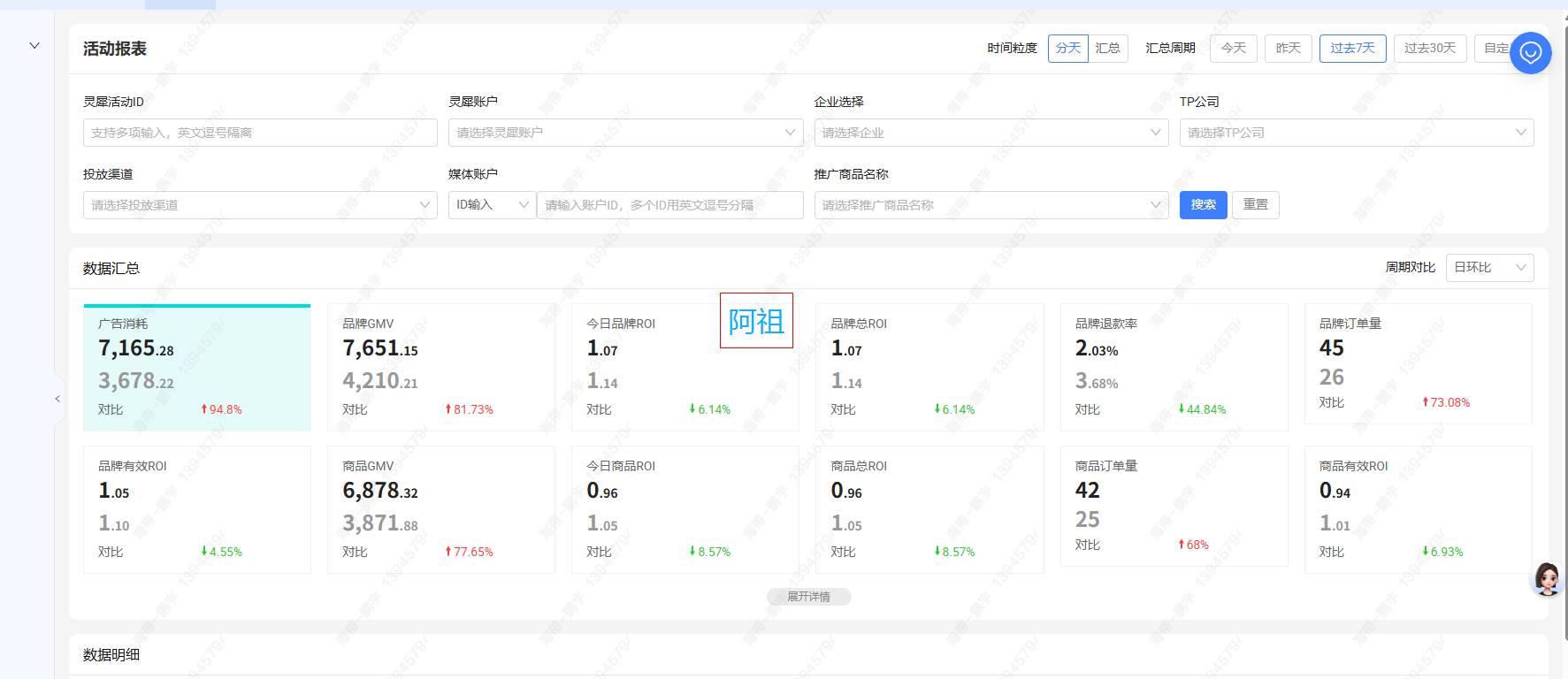Image resolution: width=1568 pixels, height=679 pixels.
Task: Switch time granularity to 汇总
Action: point(1107,49)
